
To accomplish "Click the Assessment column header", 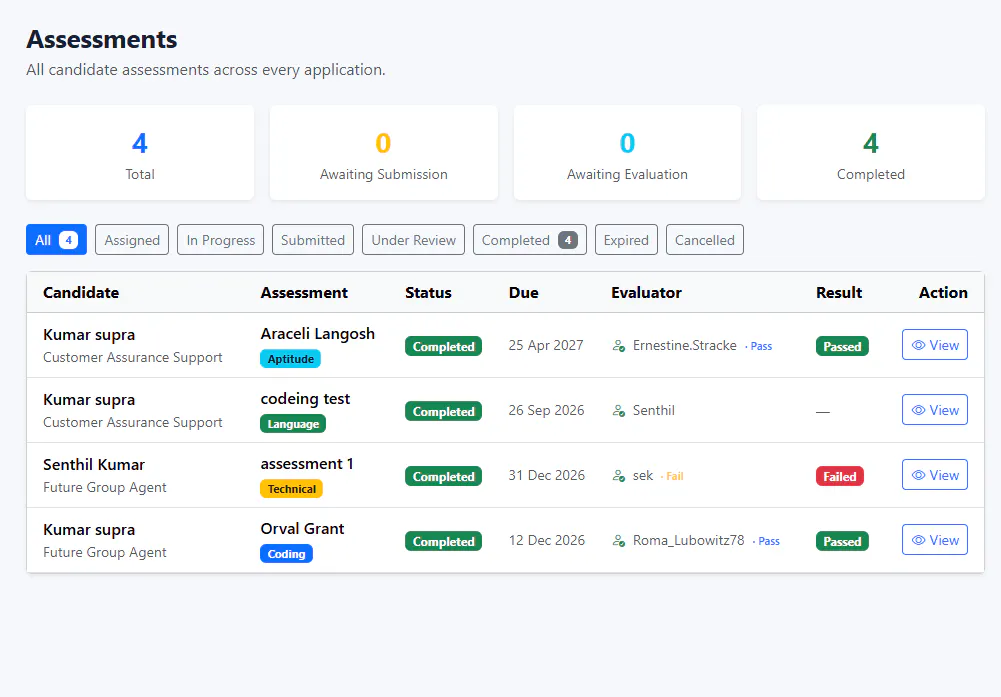I will (304, 293).
